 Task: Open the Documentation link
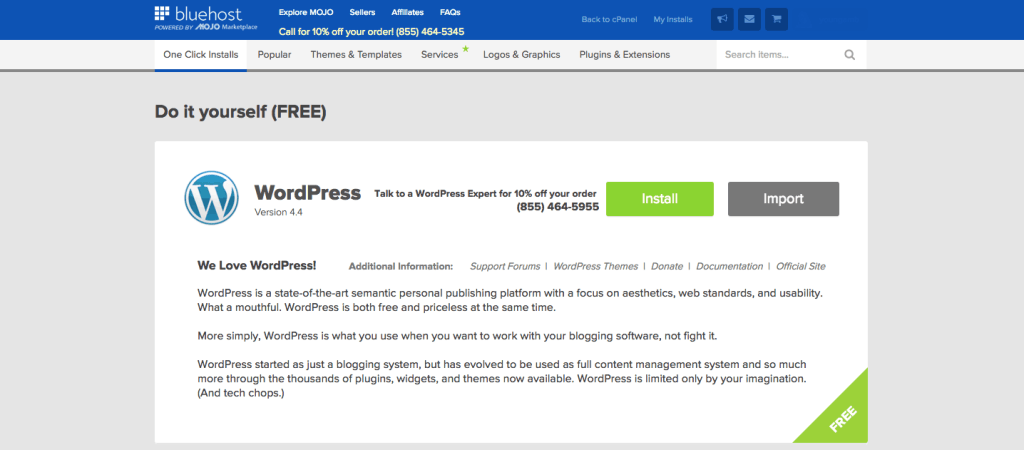[729, 266]
